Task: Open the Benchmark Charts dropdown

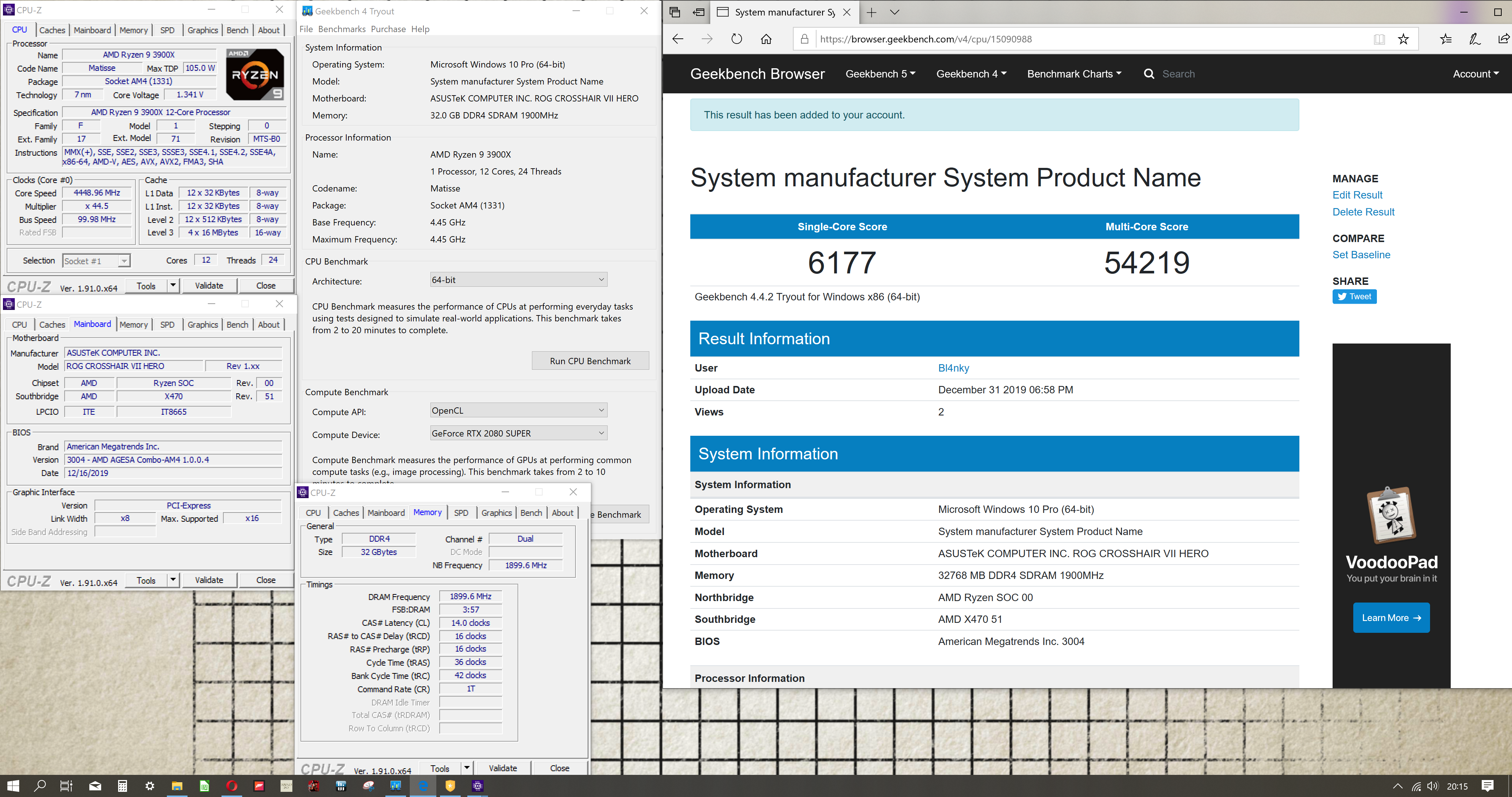Action: 1074,74
